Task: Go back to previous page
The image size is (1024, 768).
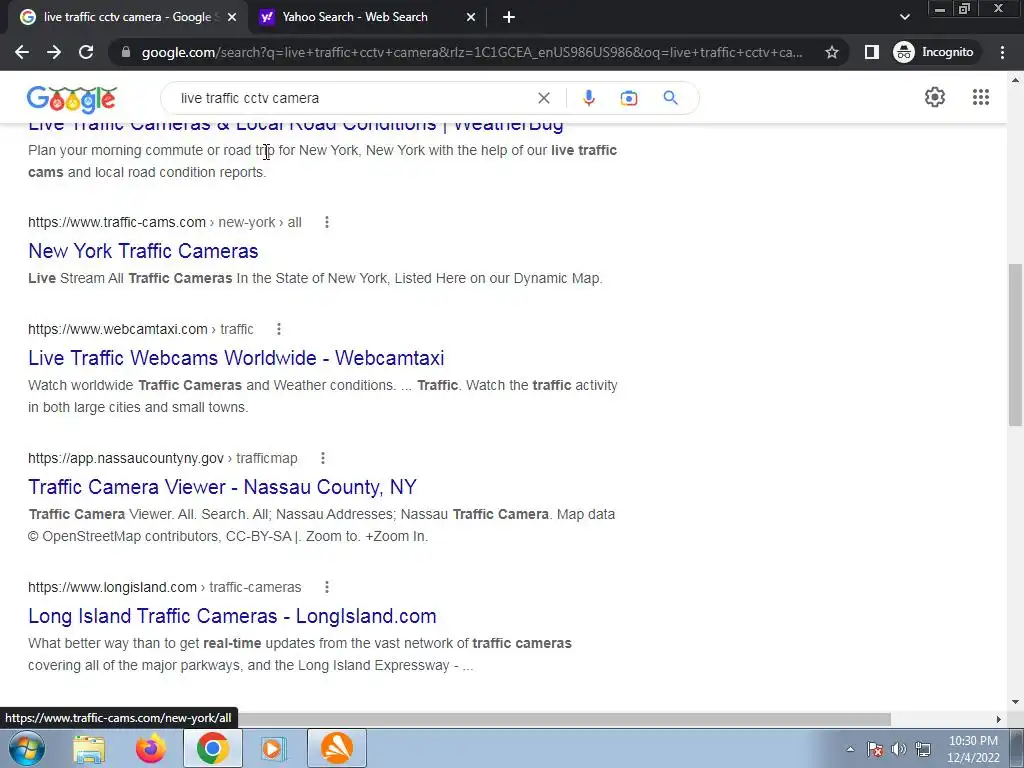Action: coord(22,52)
